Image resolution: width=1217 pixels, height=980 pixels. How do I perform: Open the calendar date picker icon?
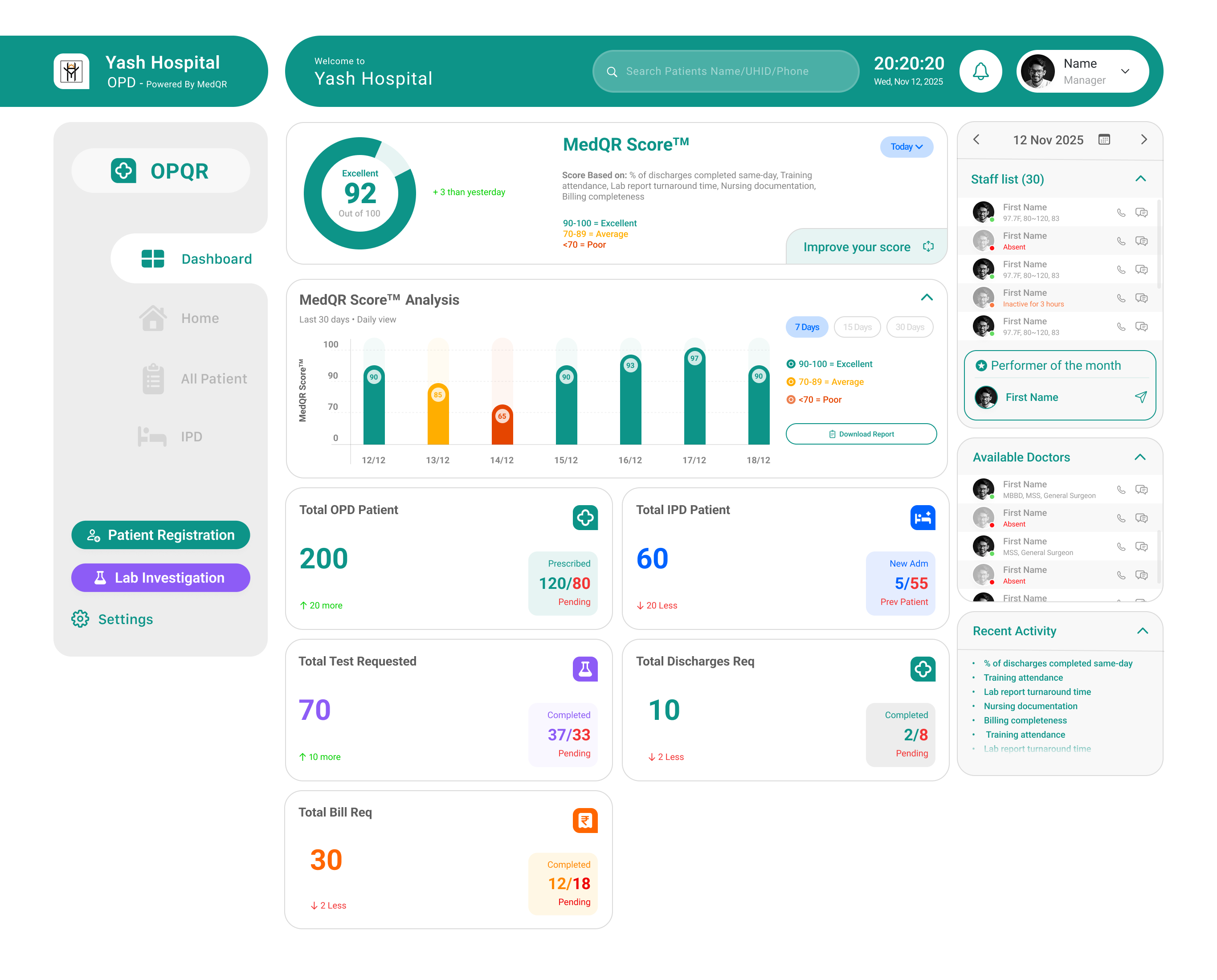coord(1104,139)
